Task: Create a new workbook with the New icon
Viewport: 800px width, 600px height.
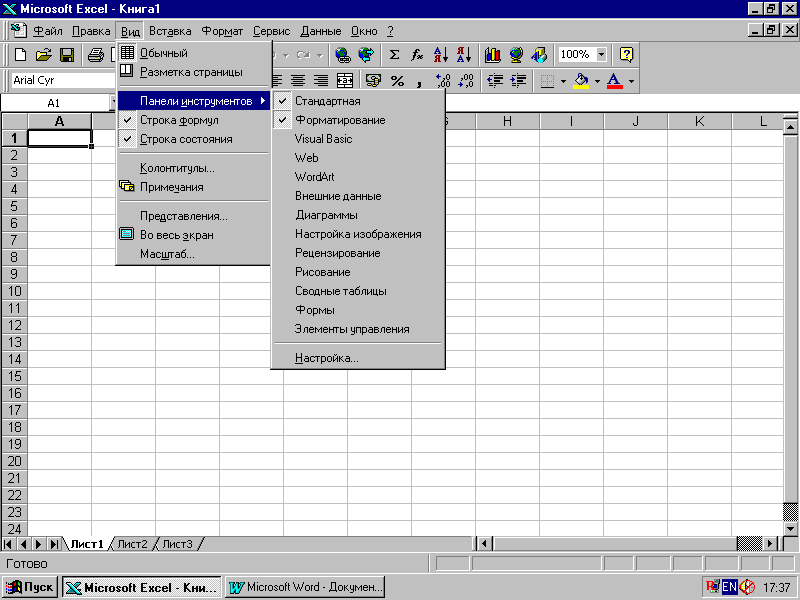Action: point(20,55)
